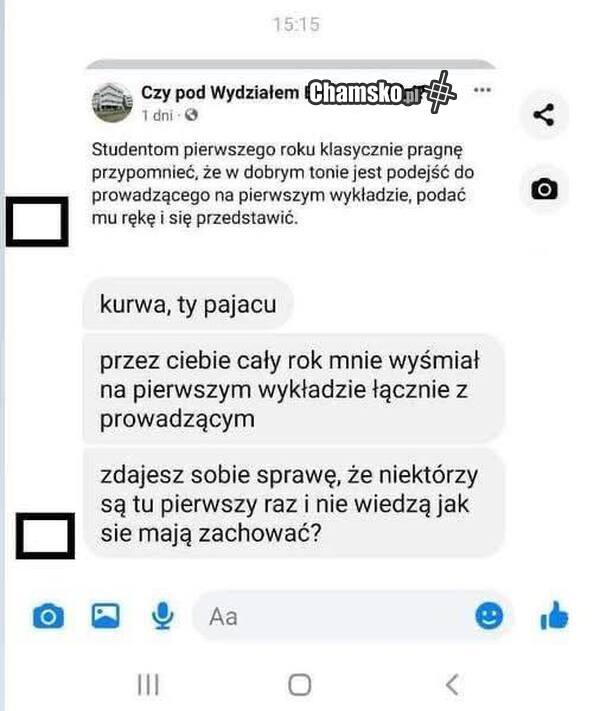Open the shared post text 'Studentom pierwszego roku'
This screenshot has width=600, height=711.
coord(283,184)
